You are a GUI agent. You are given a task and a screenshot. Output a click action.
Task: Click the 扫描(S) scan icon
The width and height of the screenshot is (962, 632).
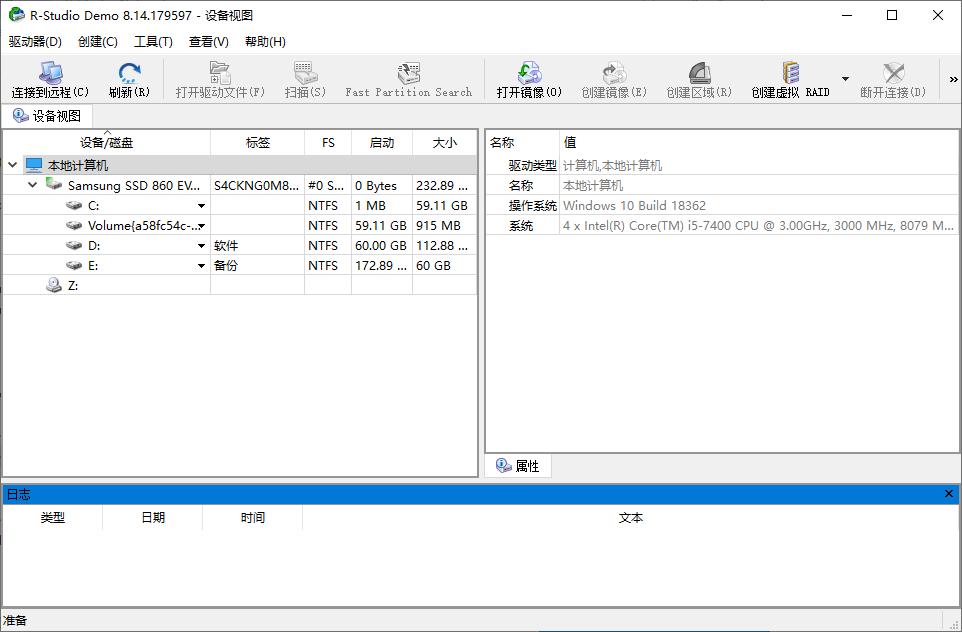[305, 72]
